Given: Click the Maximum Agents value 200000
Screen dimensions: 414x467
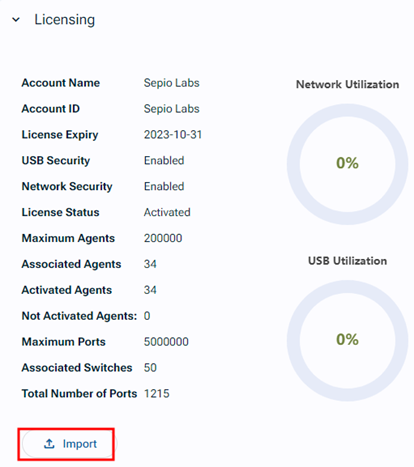Looking at the screenshot, I should tap(163, 238).
